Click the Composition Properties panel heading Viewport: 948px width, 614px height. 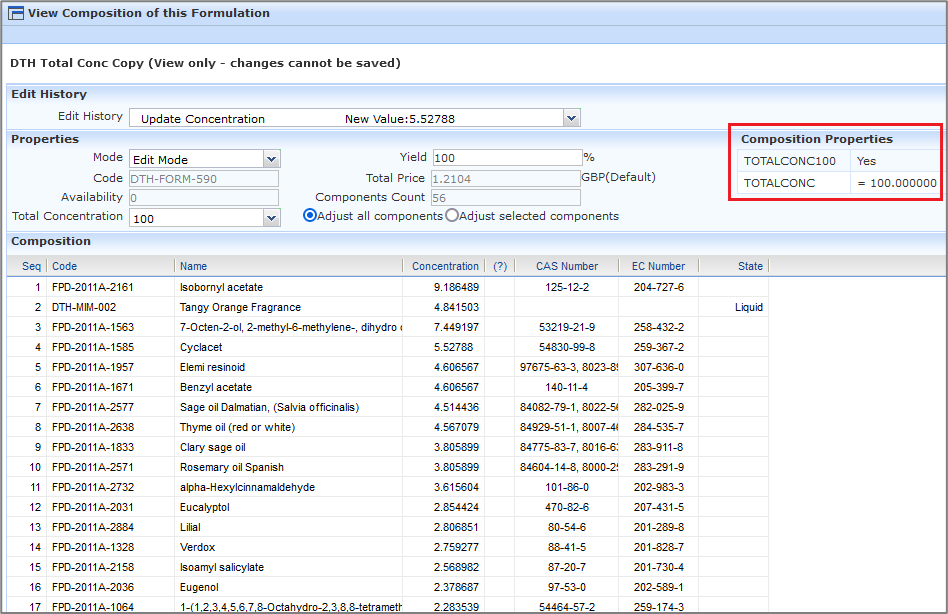click(x=817, y=139)
